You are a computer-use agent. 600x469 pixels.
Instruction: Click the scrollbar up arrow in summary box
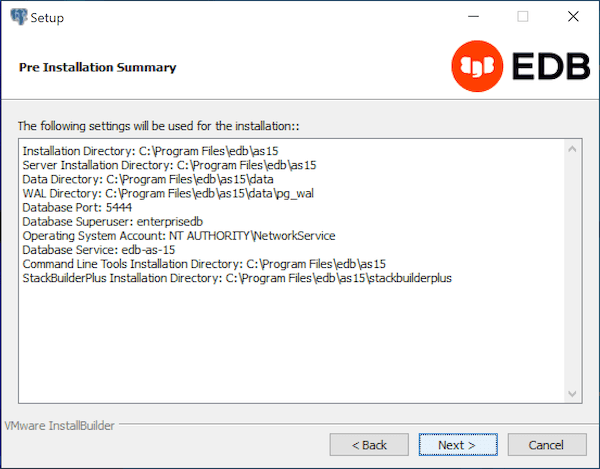coord(573,149)
